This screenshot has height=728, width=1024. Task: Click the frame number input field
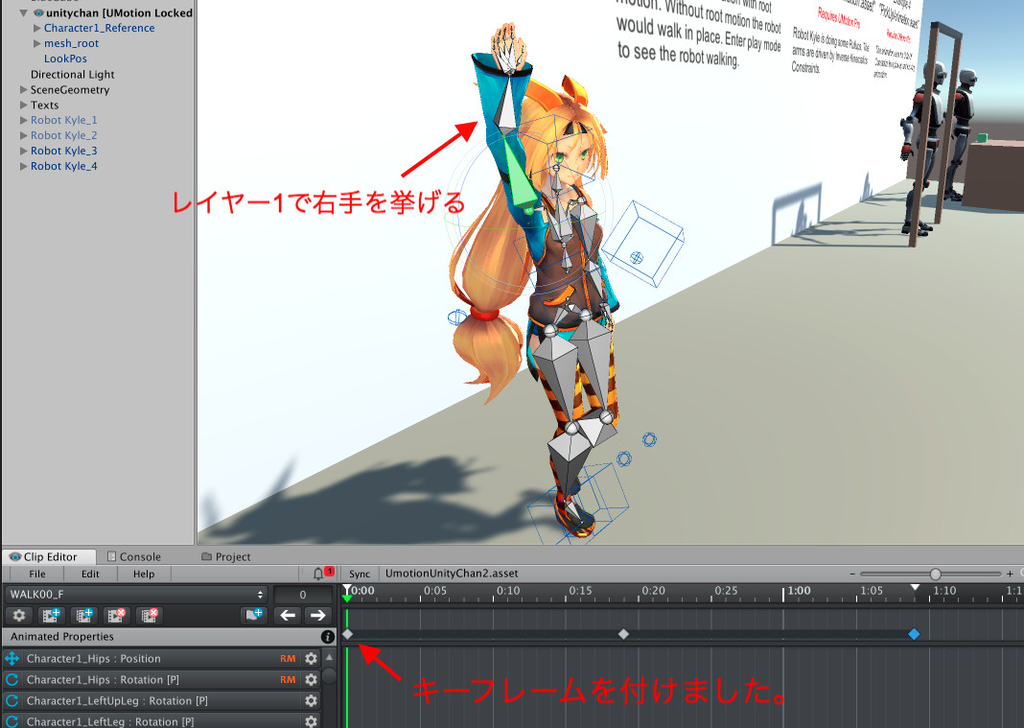[302, 594]
